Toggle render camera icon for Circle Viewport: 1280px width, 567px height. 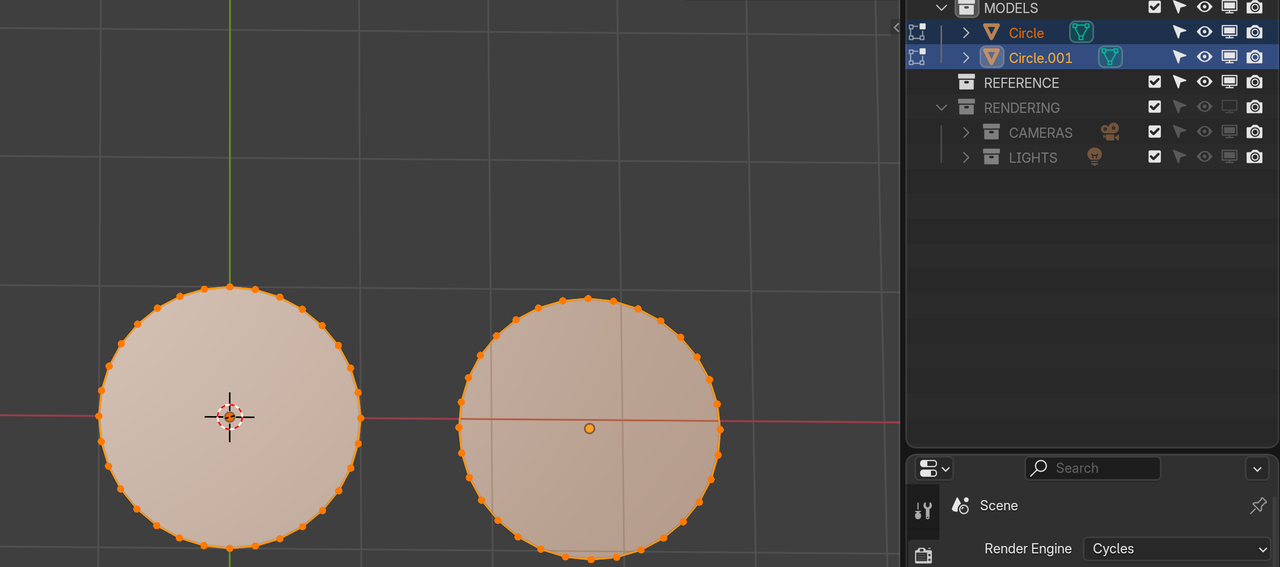[1254, 32]
